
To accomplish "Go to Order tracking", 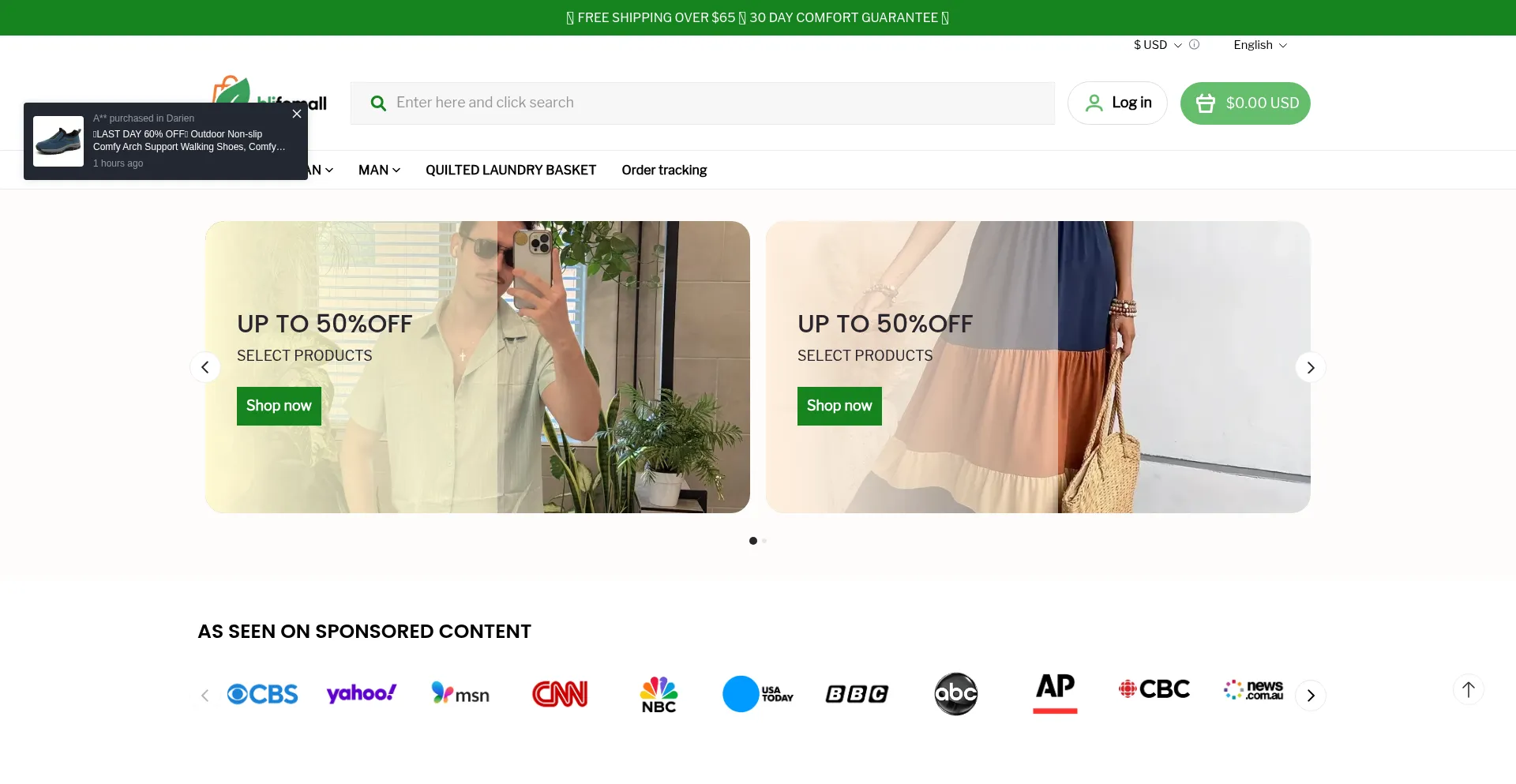I will [664, 170].
